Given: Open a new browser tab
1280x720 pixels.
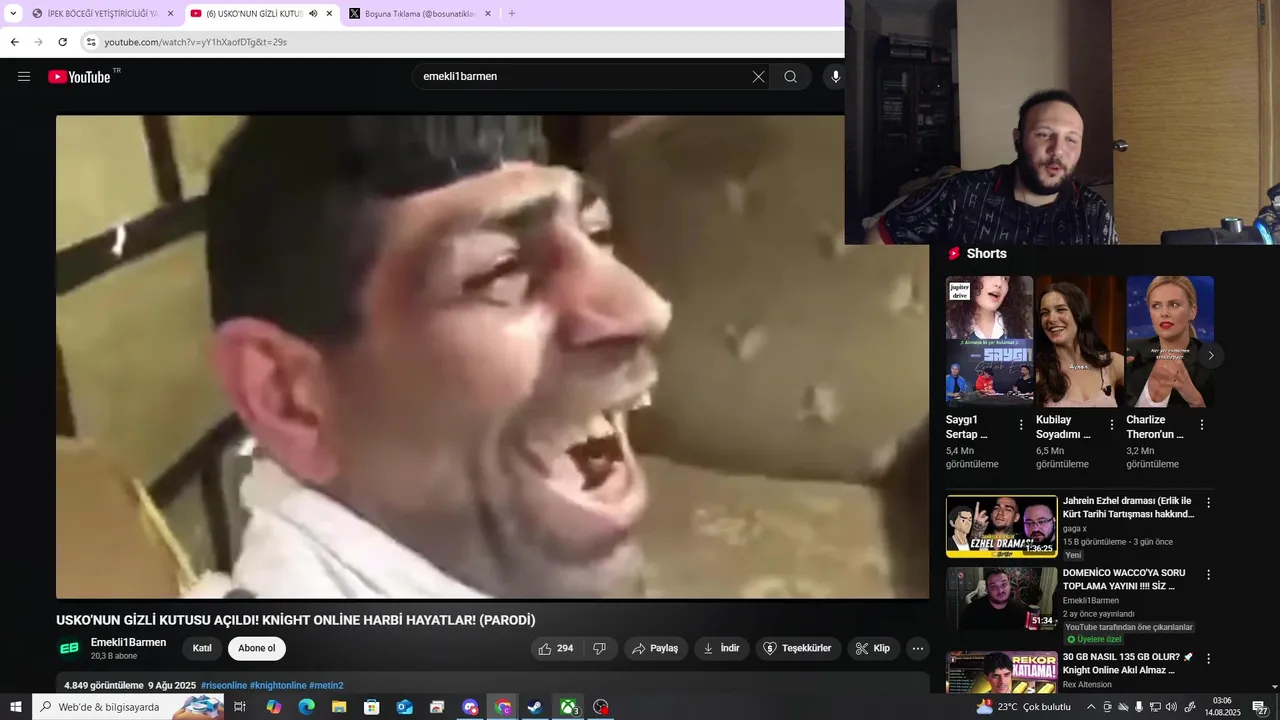Looking at the screenshot, I should click(512, 14).
